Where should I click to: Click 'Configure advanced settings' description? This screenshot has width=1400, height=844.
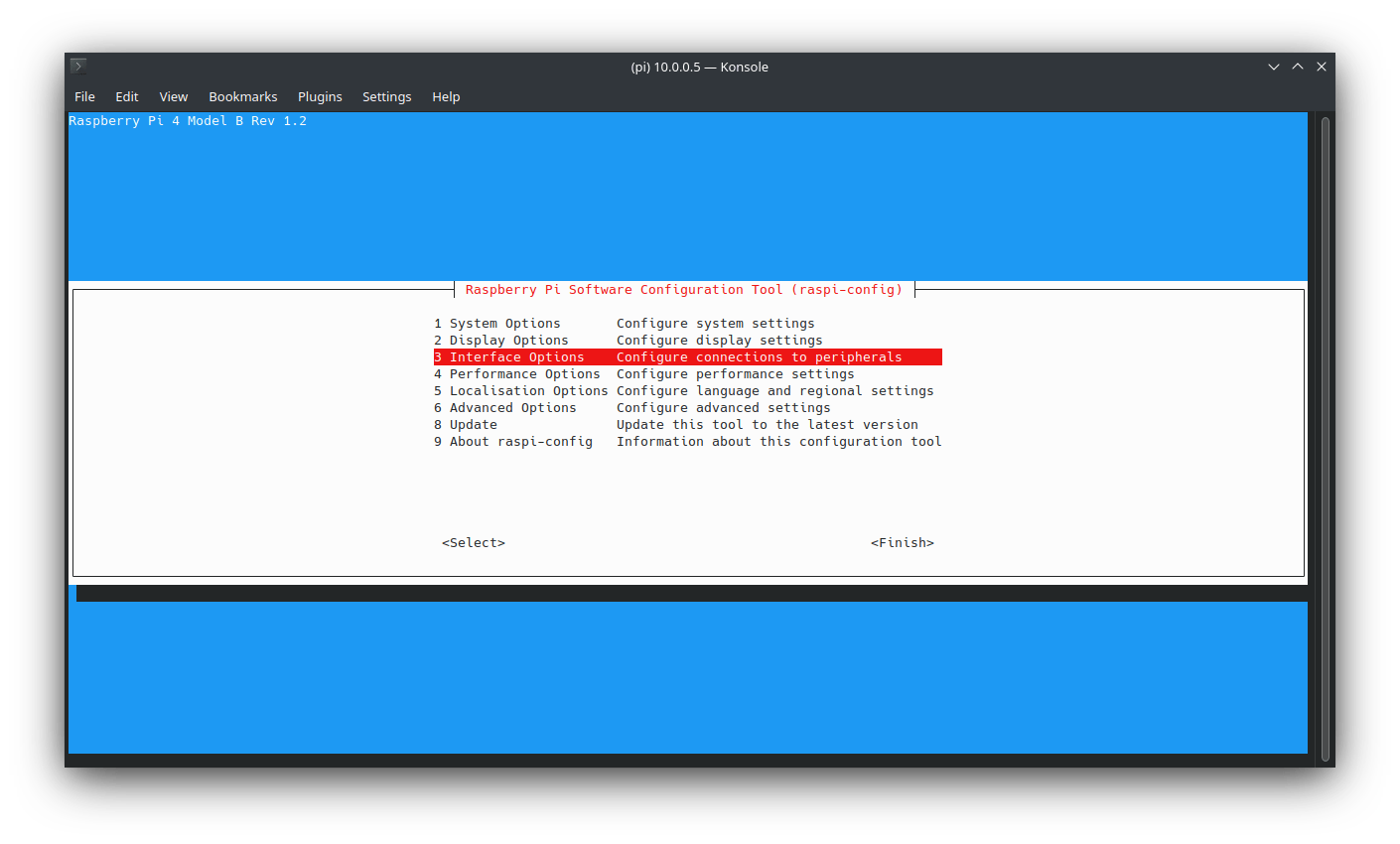click(x=724, y=408)
